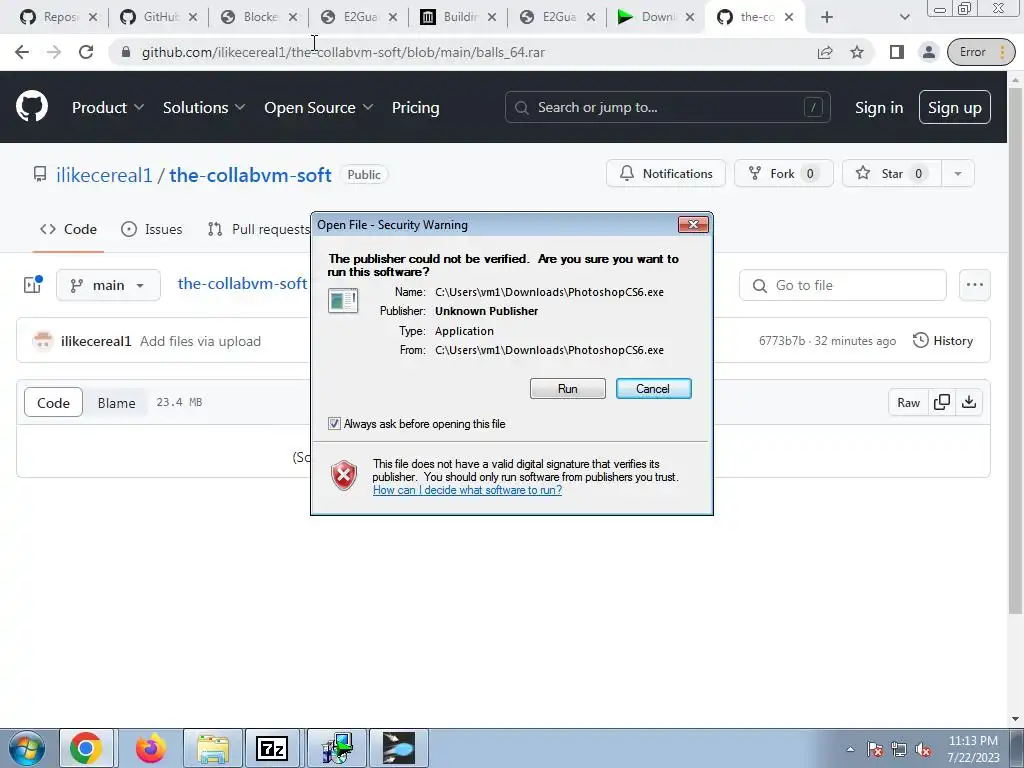
Task: Click Run in the Security Warning dialog
Action: [568, 389]
